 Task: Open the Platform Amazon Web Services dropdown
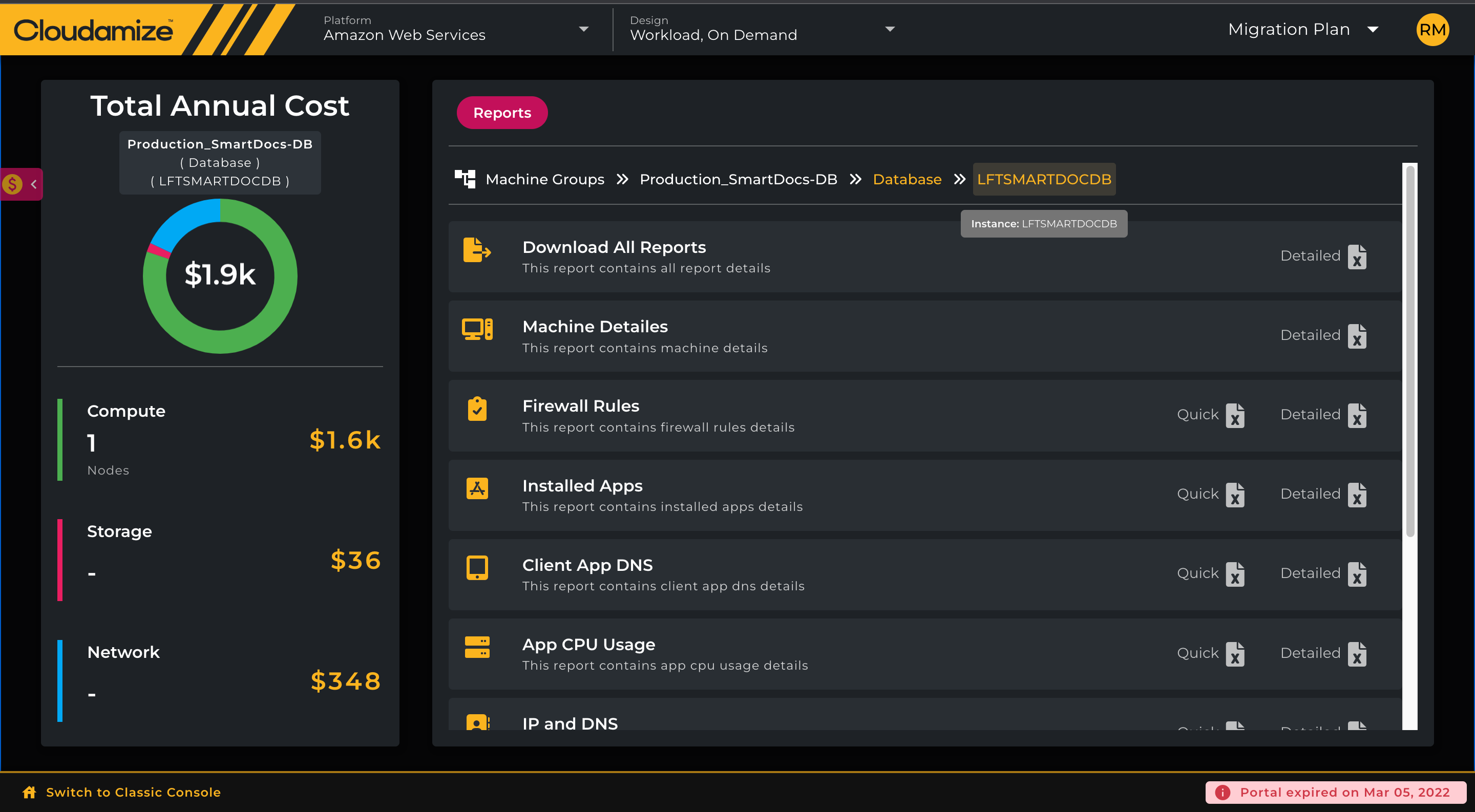pos(456,29)
